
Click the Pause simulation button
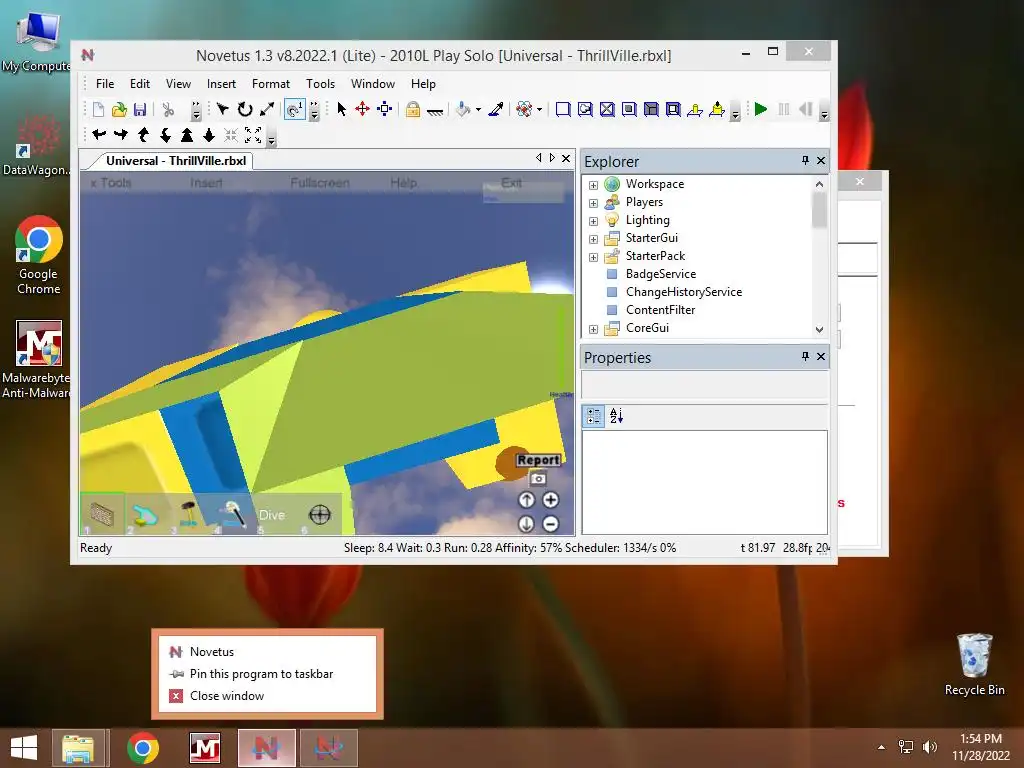tap(784, 109)
